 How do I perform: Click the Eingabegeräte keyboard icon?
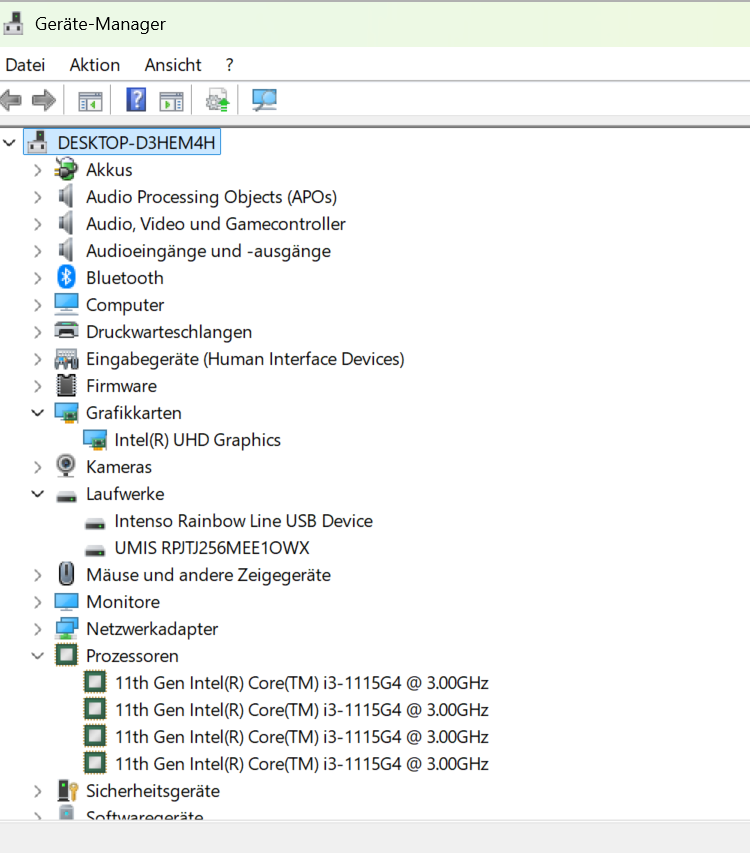coord(66,358)
